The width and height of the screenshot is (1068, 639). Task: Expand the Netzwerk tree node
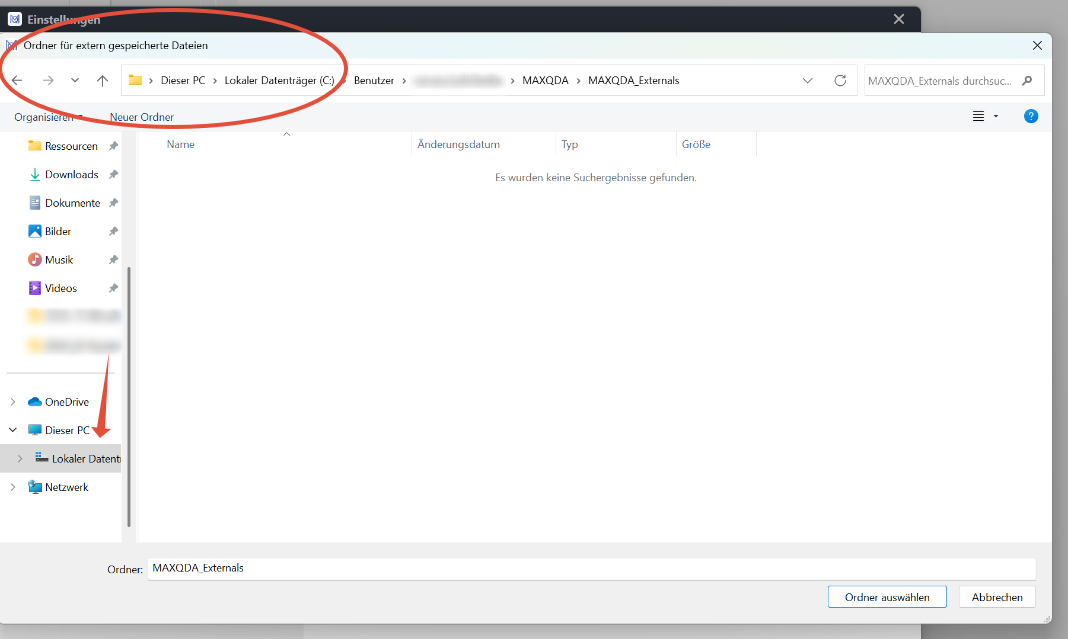pyautogui.click(x=13, y=487)
